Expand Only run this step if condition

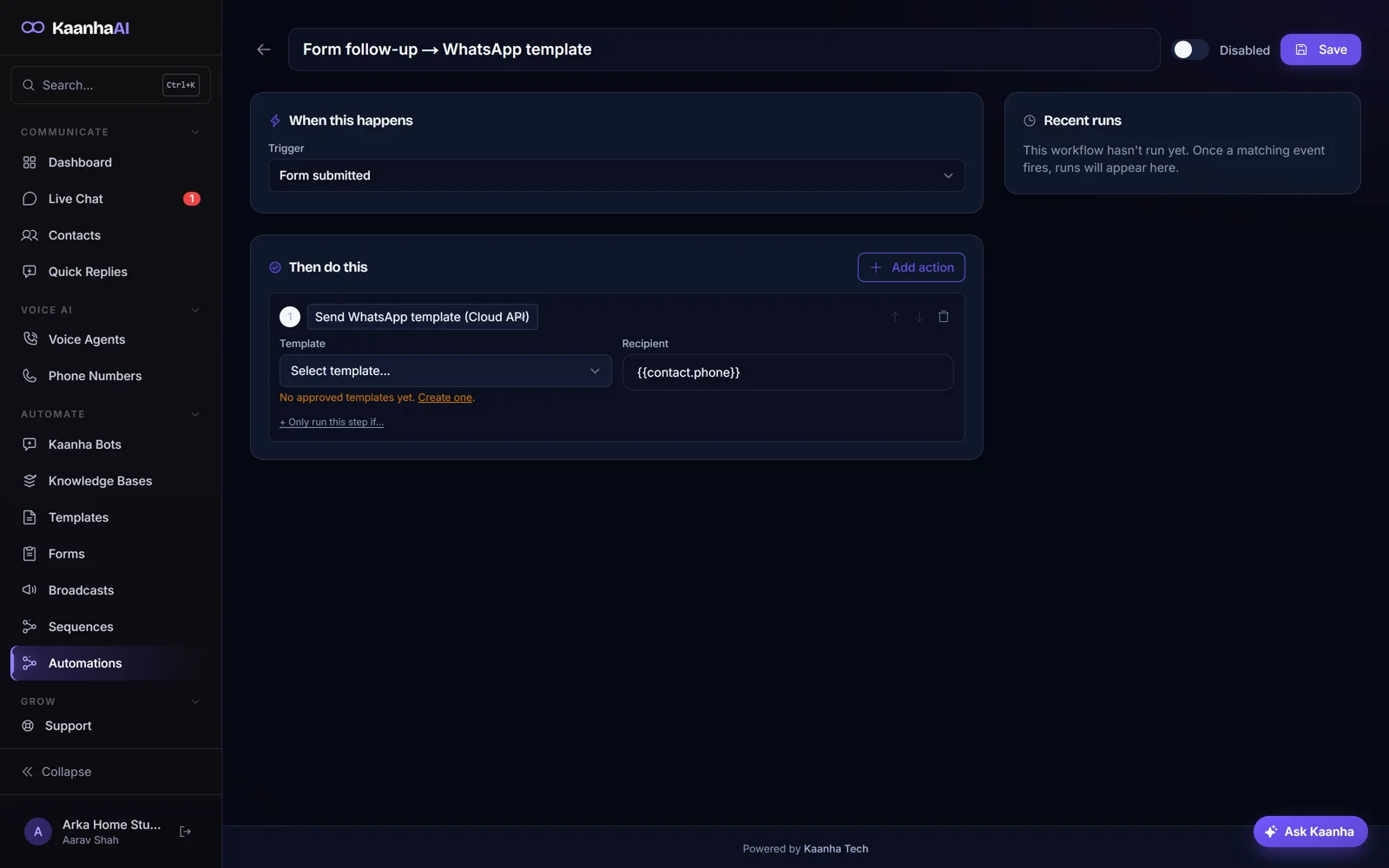332,422
